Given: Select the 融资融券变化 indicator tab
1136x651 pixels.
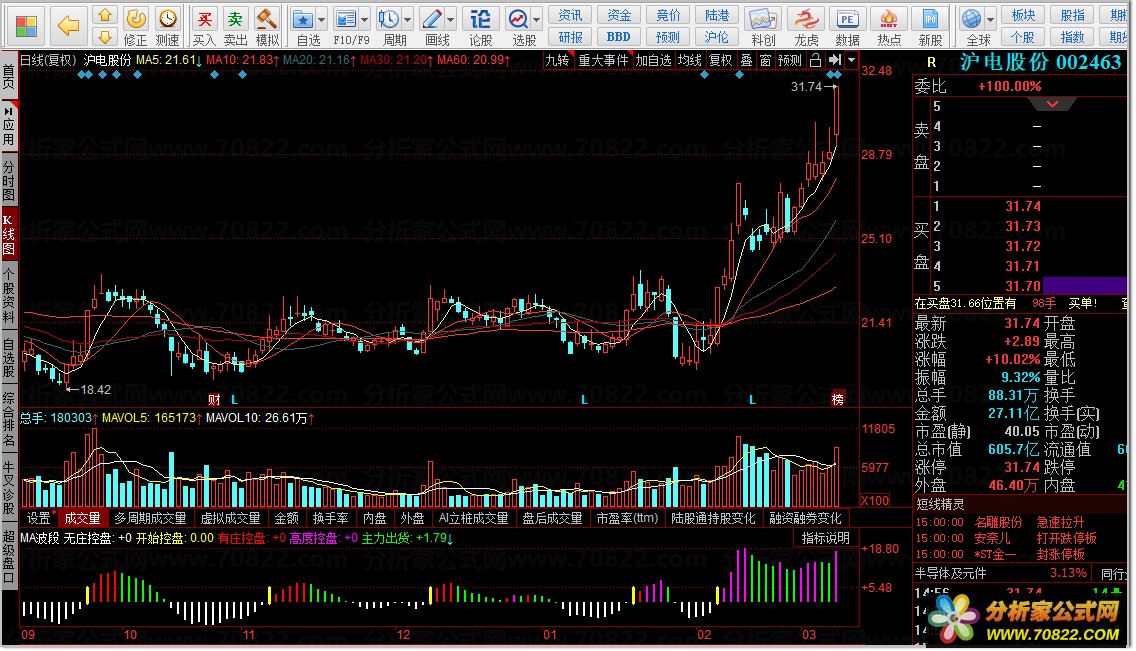Looking at the screenshot, I should (x=805, y=518).
